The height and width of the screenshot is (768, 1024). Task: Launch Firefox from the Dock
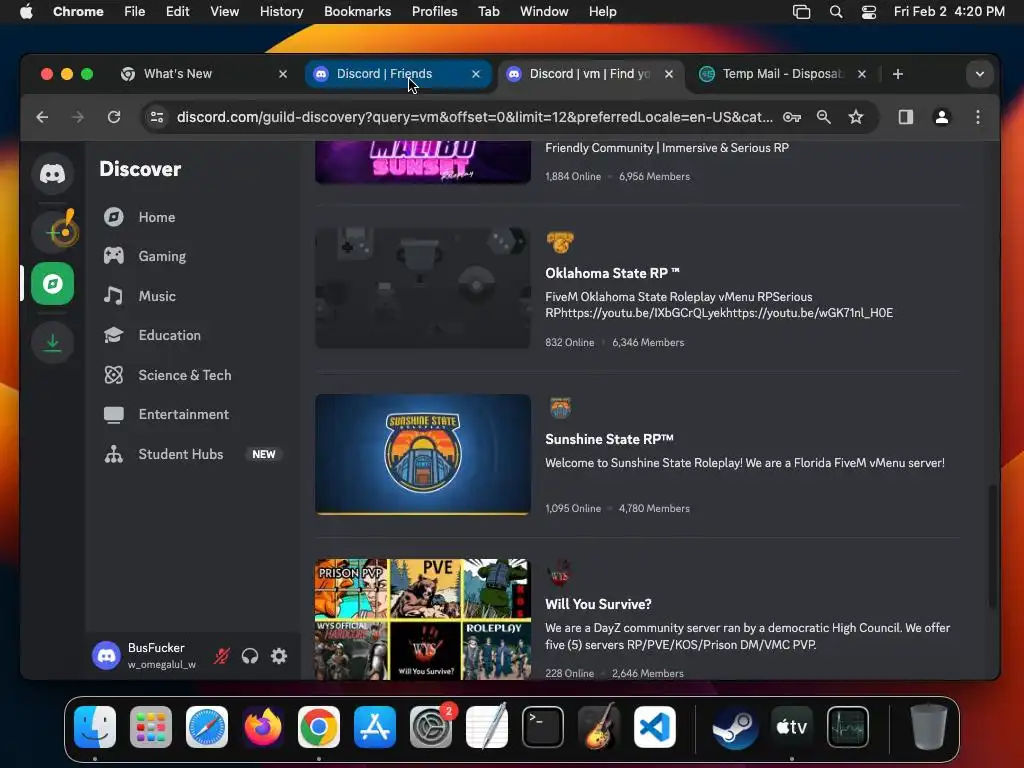pos(263,726)
